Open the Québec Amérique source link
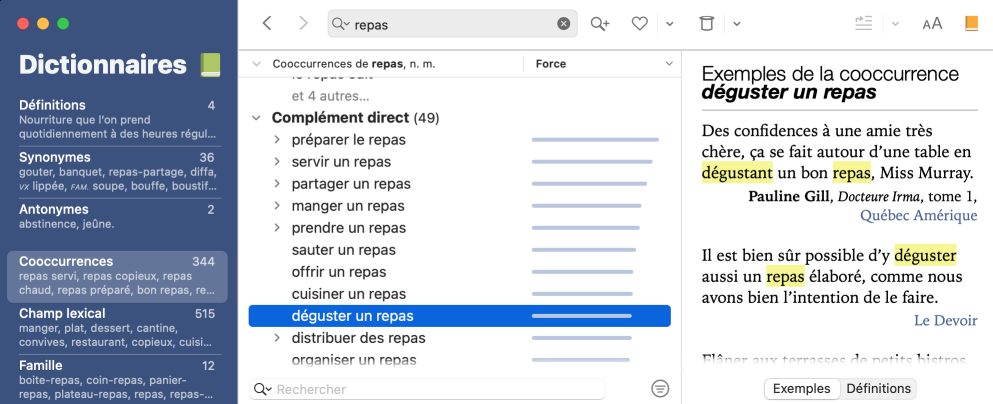993x404 pixels. pyautogui.click(x=918, y=215)
